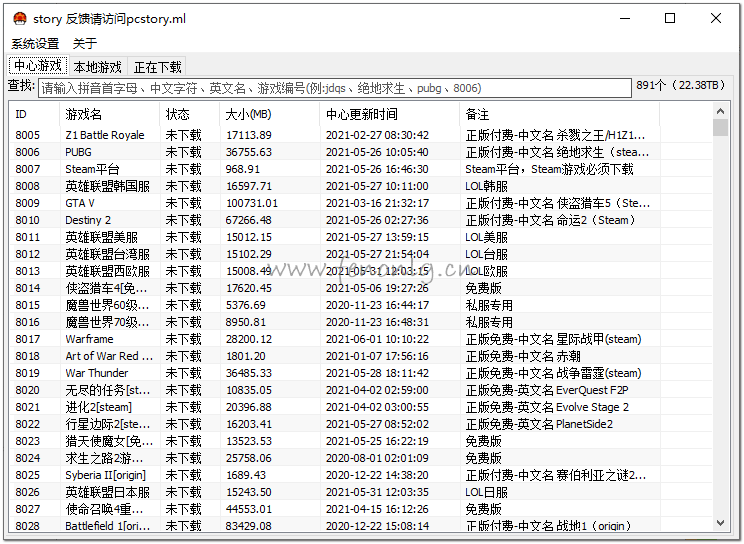
Task: Switch to the 正在下载 tab
Action: [158, 67]
